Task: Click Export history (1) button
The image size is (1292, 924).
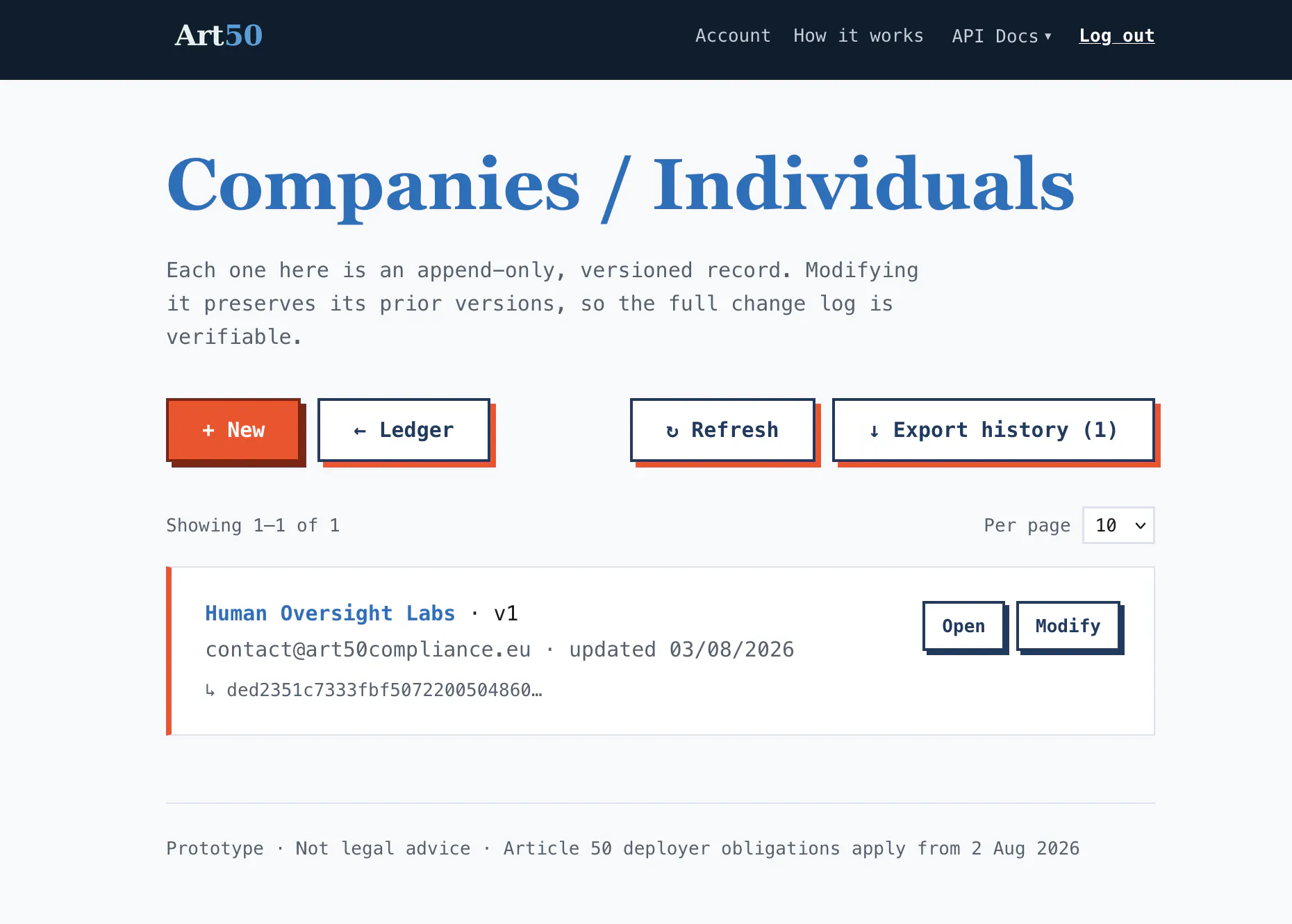Action: click(993, 430)
